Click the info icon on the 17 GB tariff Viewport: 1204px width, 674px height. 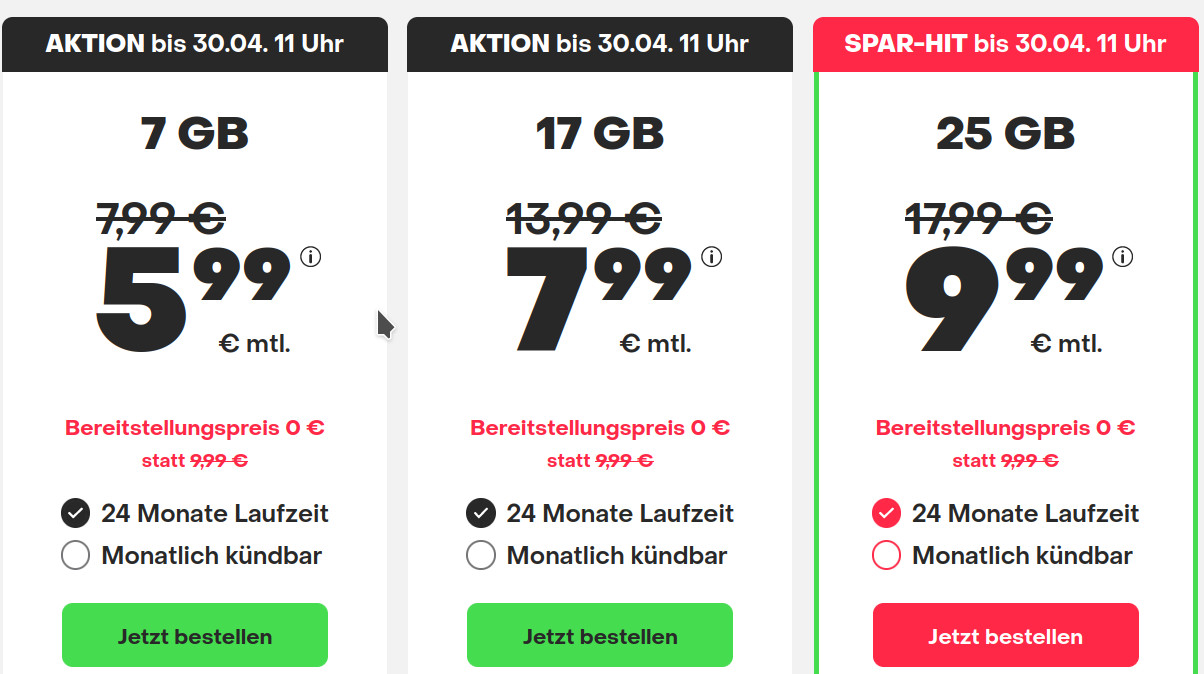712,257
